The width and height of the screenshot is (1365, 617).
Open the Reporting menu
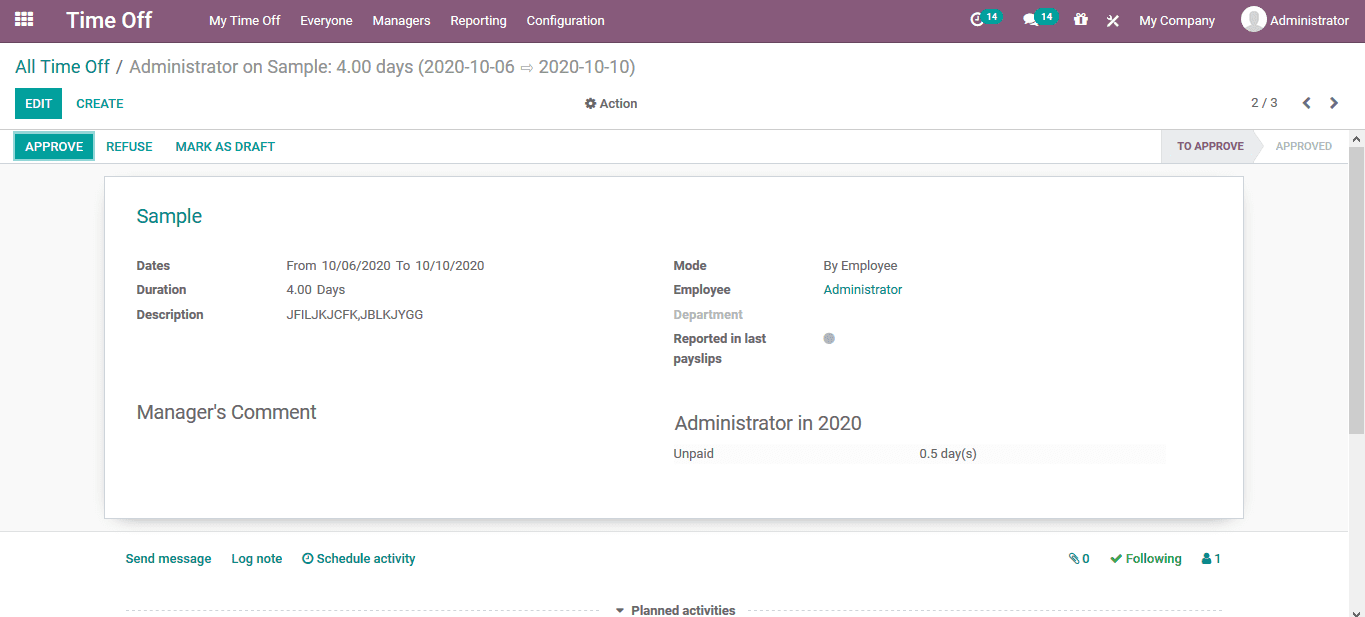[478, 20]
